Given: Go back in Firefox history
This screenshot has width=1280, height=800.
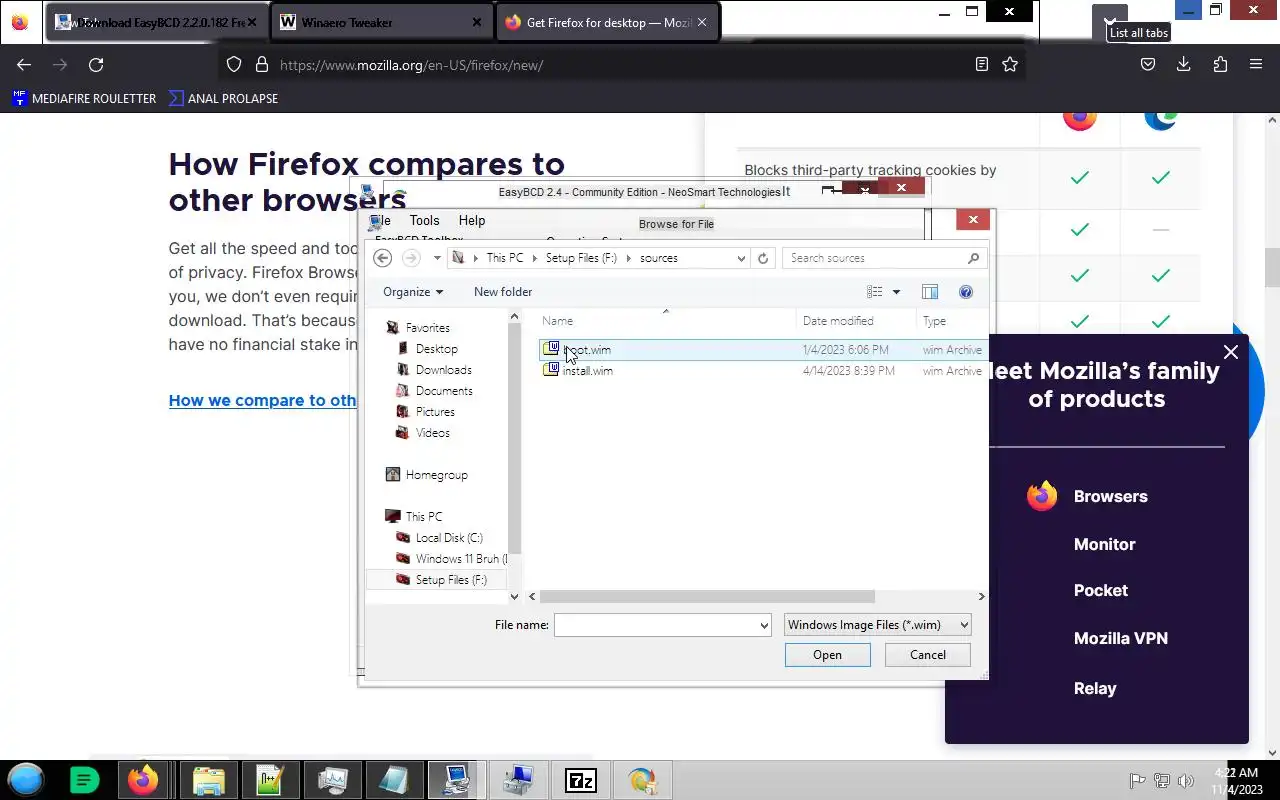Looking at the screenshot, I should pos(24,65).
